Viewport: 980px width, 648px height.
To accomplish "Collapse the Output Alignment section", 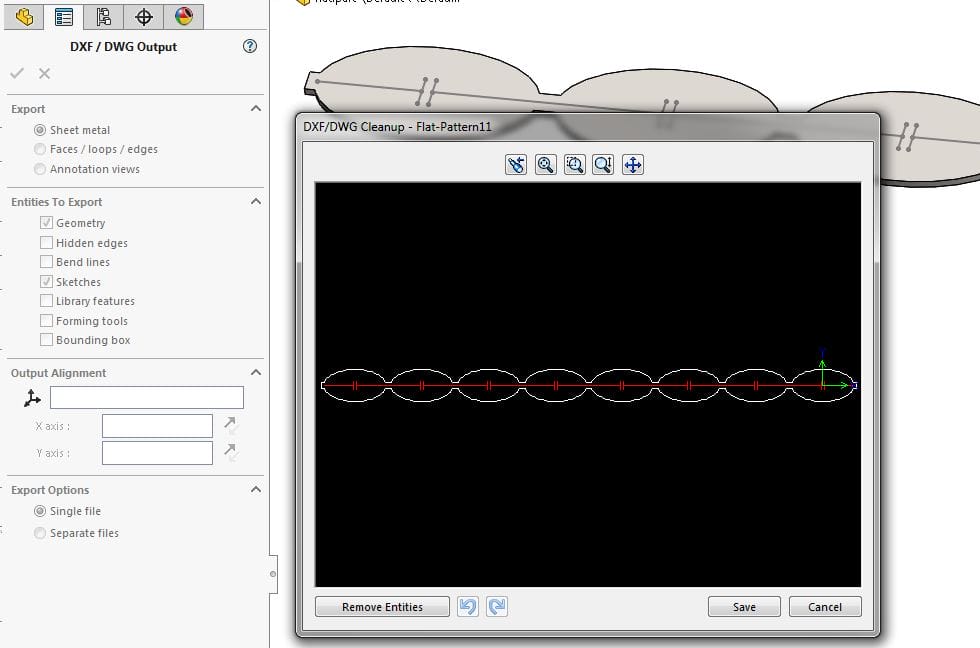I will [x=256, y=372].
